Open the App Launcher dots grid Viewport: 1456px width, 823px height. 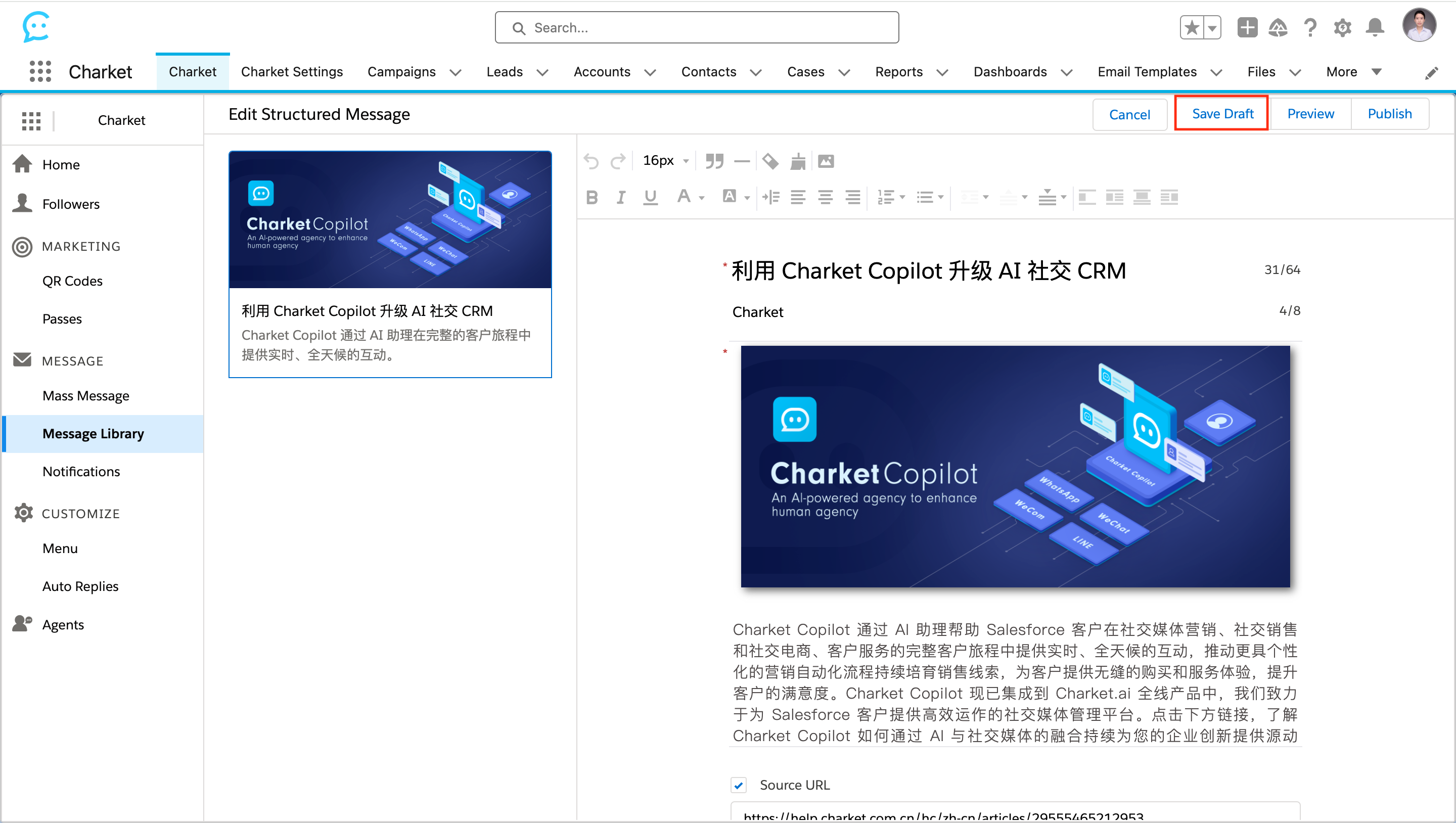(x=40, y=71)
